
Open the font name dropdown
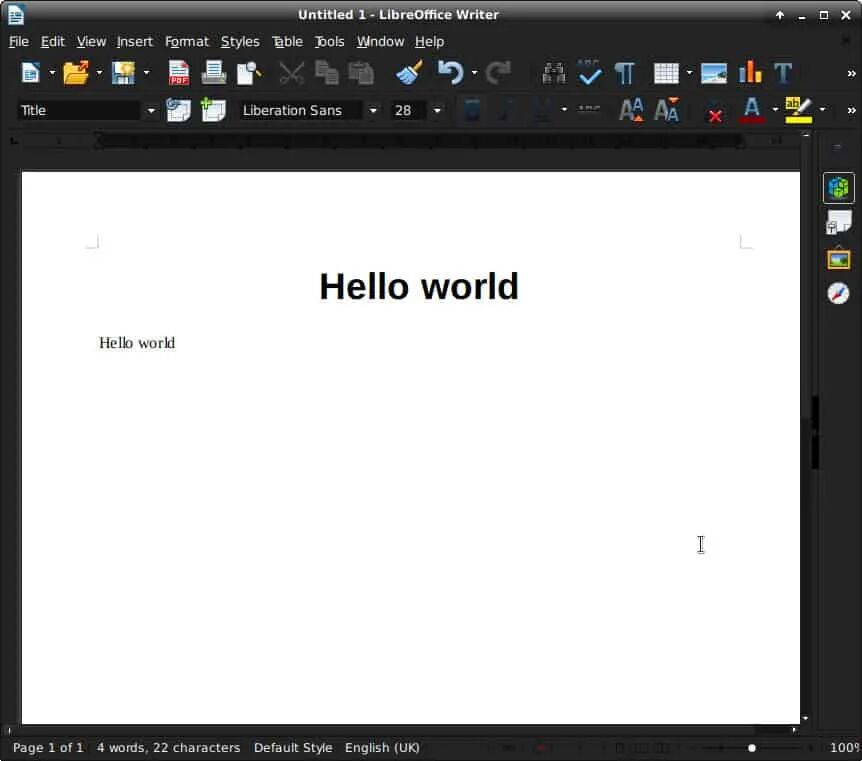(373, 110)
